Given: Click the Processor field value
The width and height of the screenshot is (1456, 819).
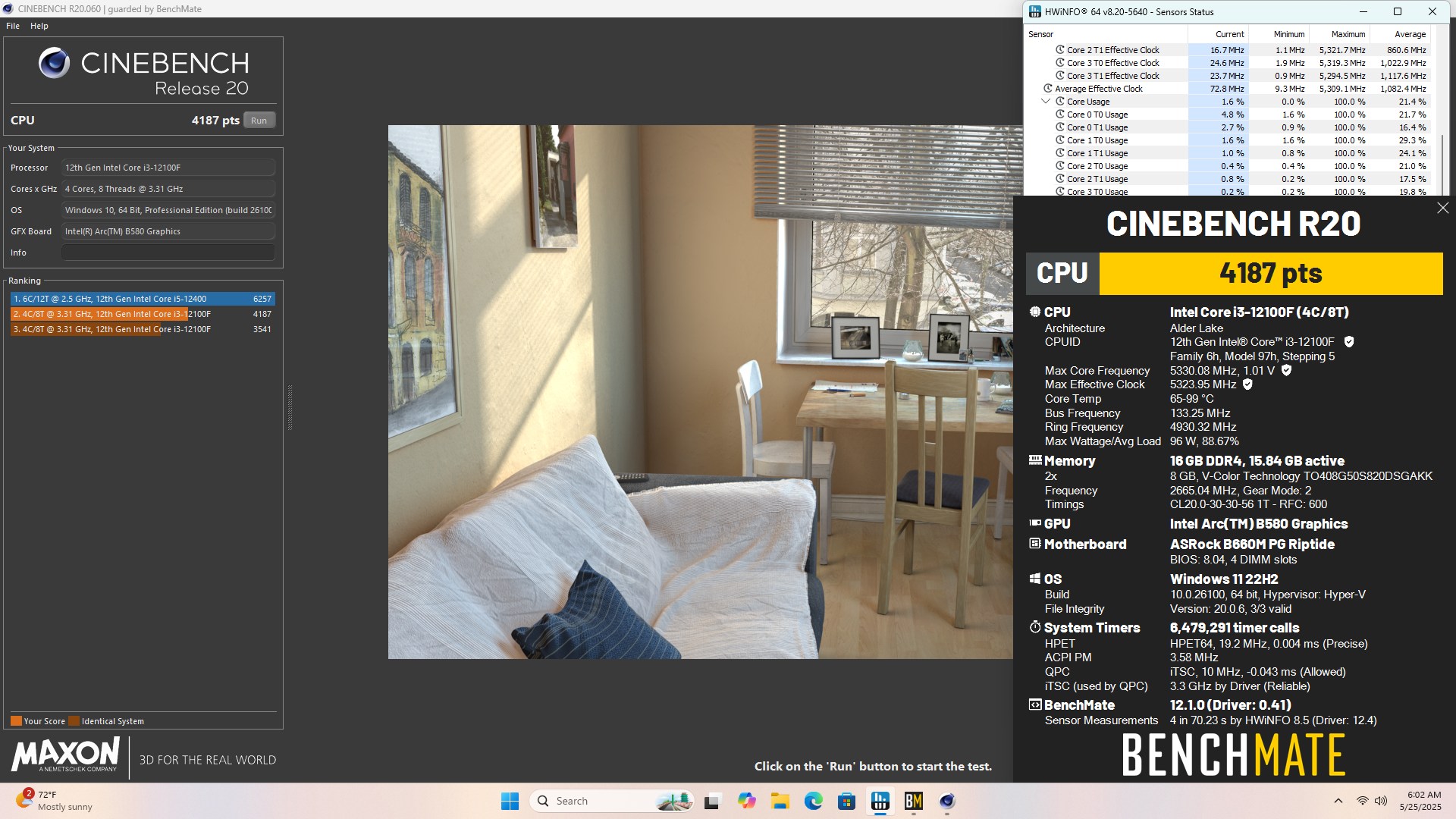Looking at the screenshot, I should [168, 168].
